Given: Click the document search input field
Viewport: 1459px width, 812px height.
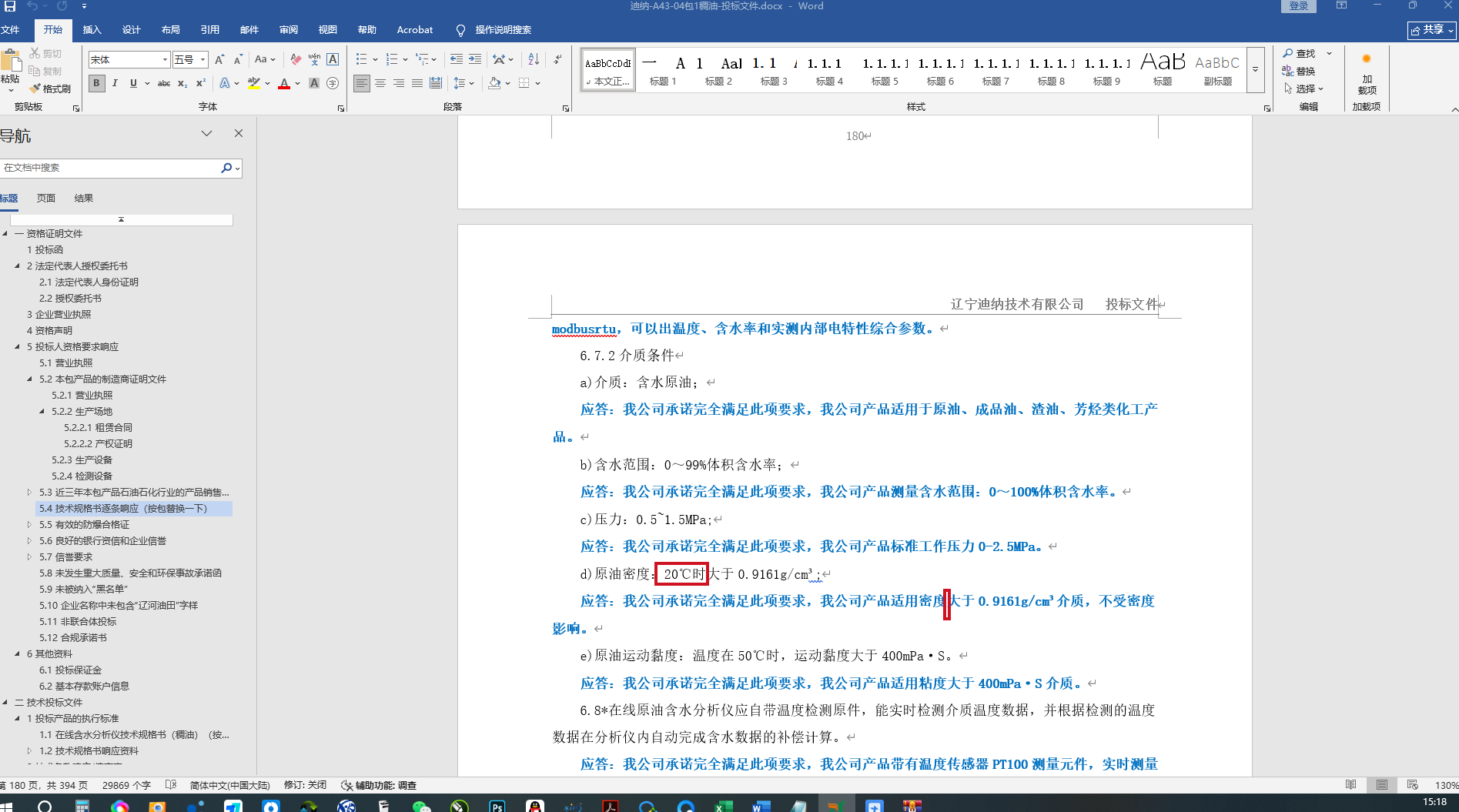Looking at the screenshot, I should click(x=110, y=168).
